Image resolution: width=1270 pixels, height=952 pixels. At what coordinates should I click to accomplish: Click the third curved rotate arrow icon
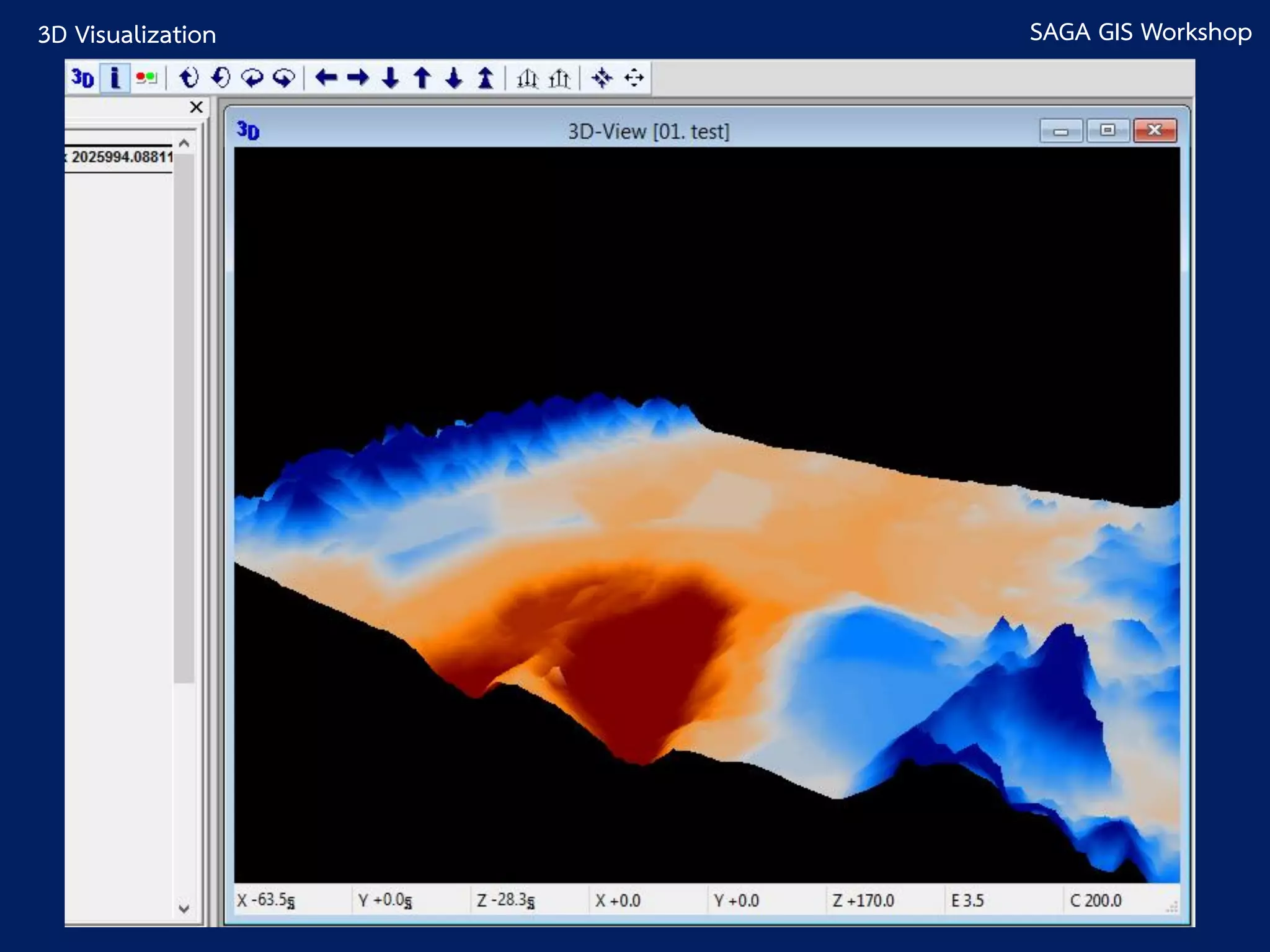(252, 78)
